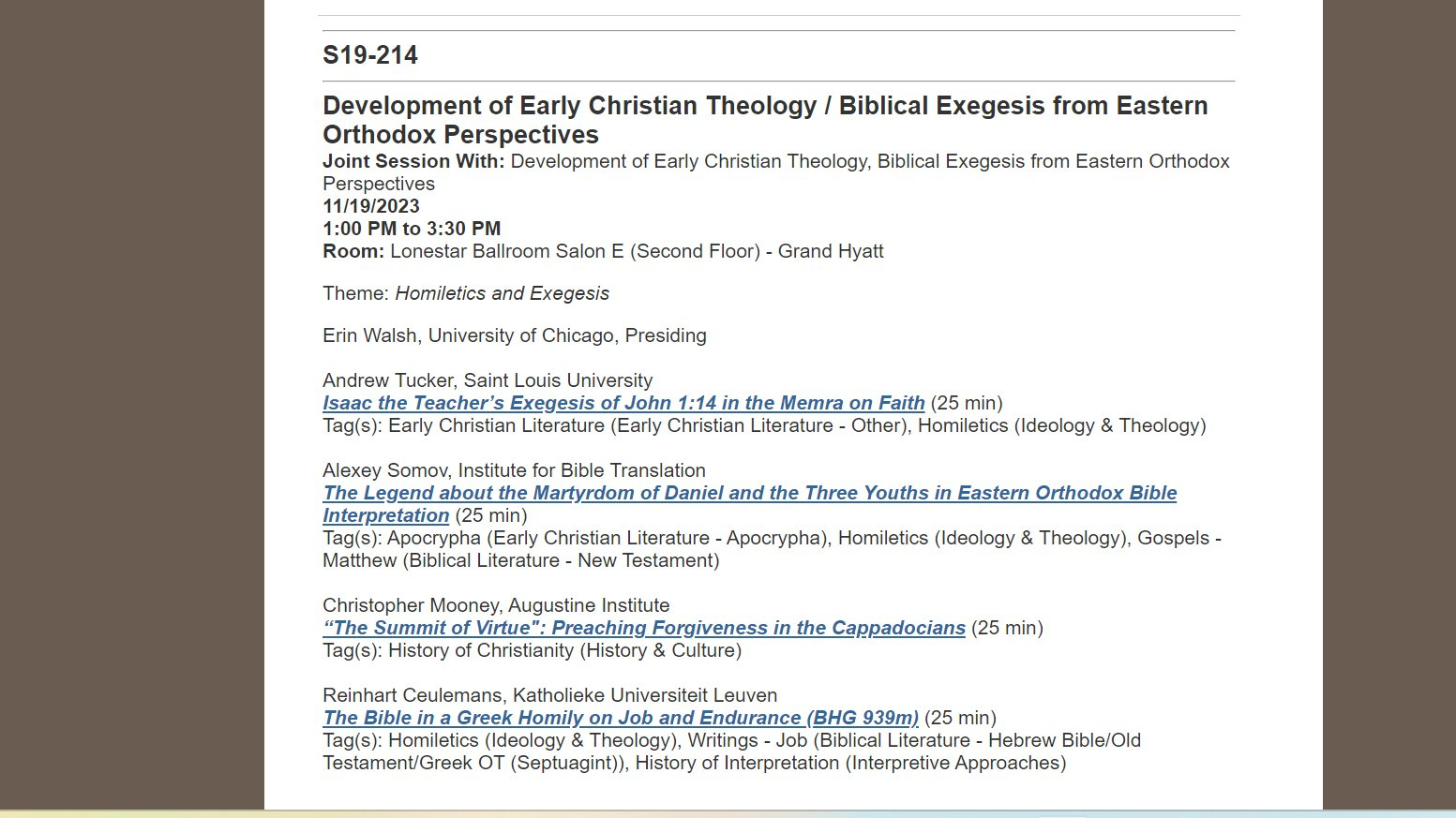The width and height of the screenshot is (1456, 818).
Task: Click the second line "Interpretation" of Daniel link
Action: click(x=385, y=515)
